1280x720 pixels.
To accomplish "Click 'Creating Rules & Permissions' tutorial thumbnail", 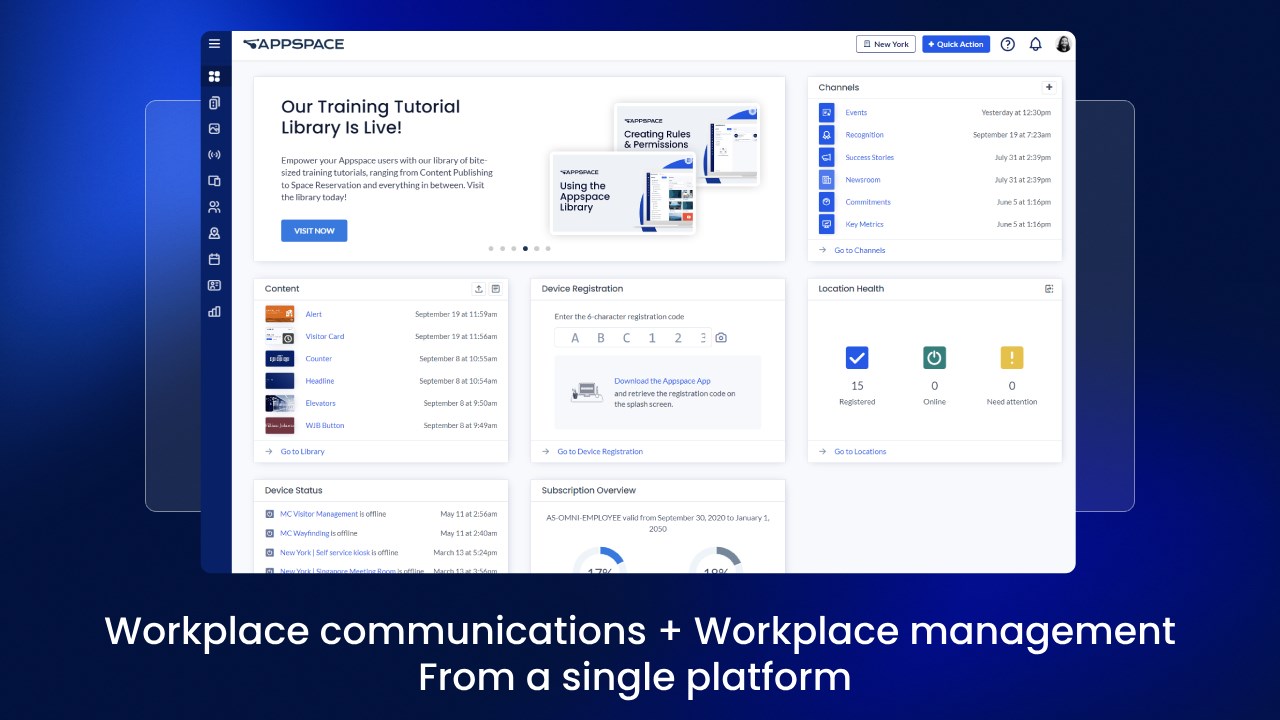I will pos(688,143).
